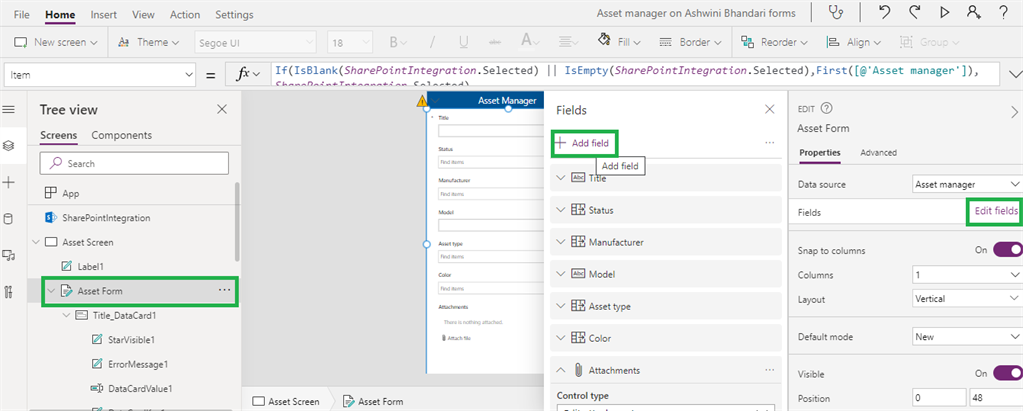Click the Undo arrow icon
Screen dimensions: 1023x411
[885, 12]
